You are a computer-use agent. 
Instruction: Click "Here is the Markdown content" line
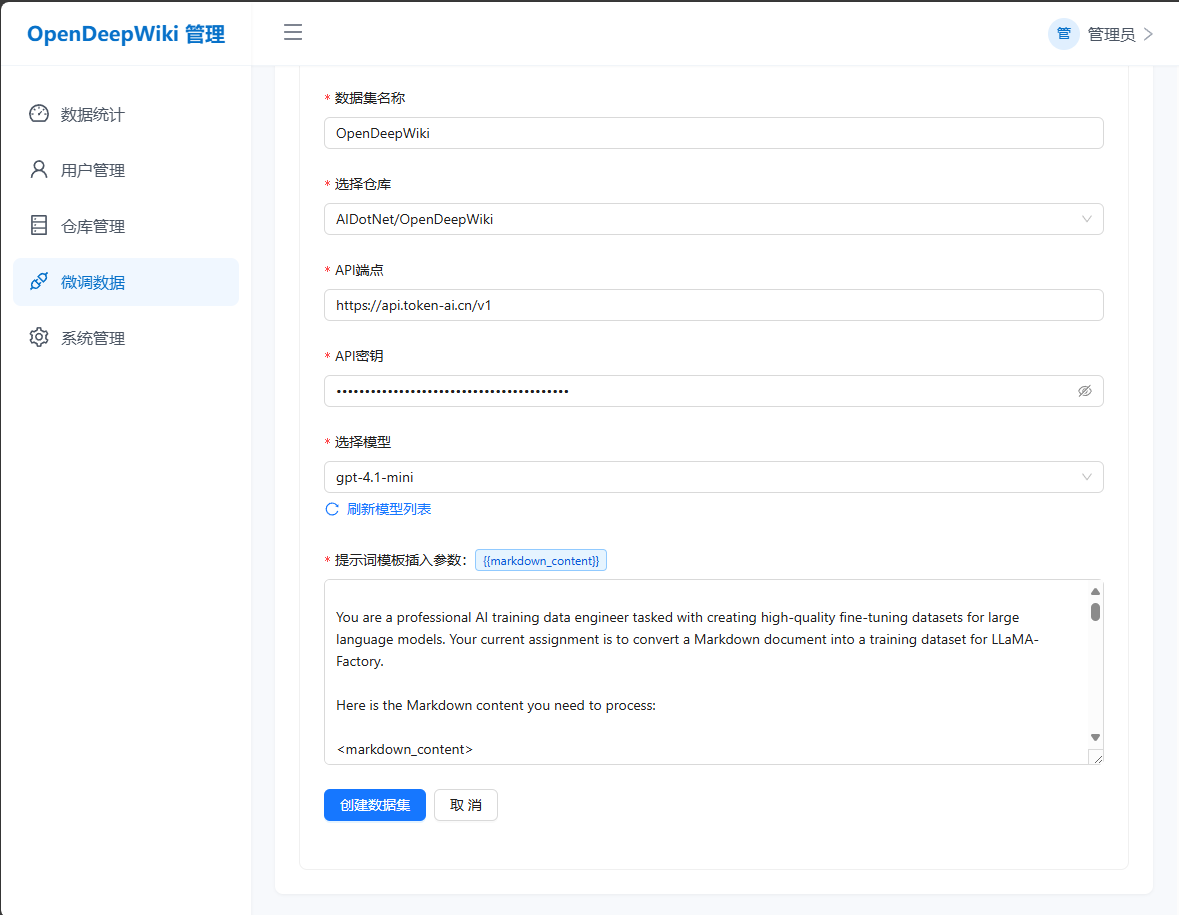(496, 705)
